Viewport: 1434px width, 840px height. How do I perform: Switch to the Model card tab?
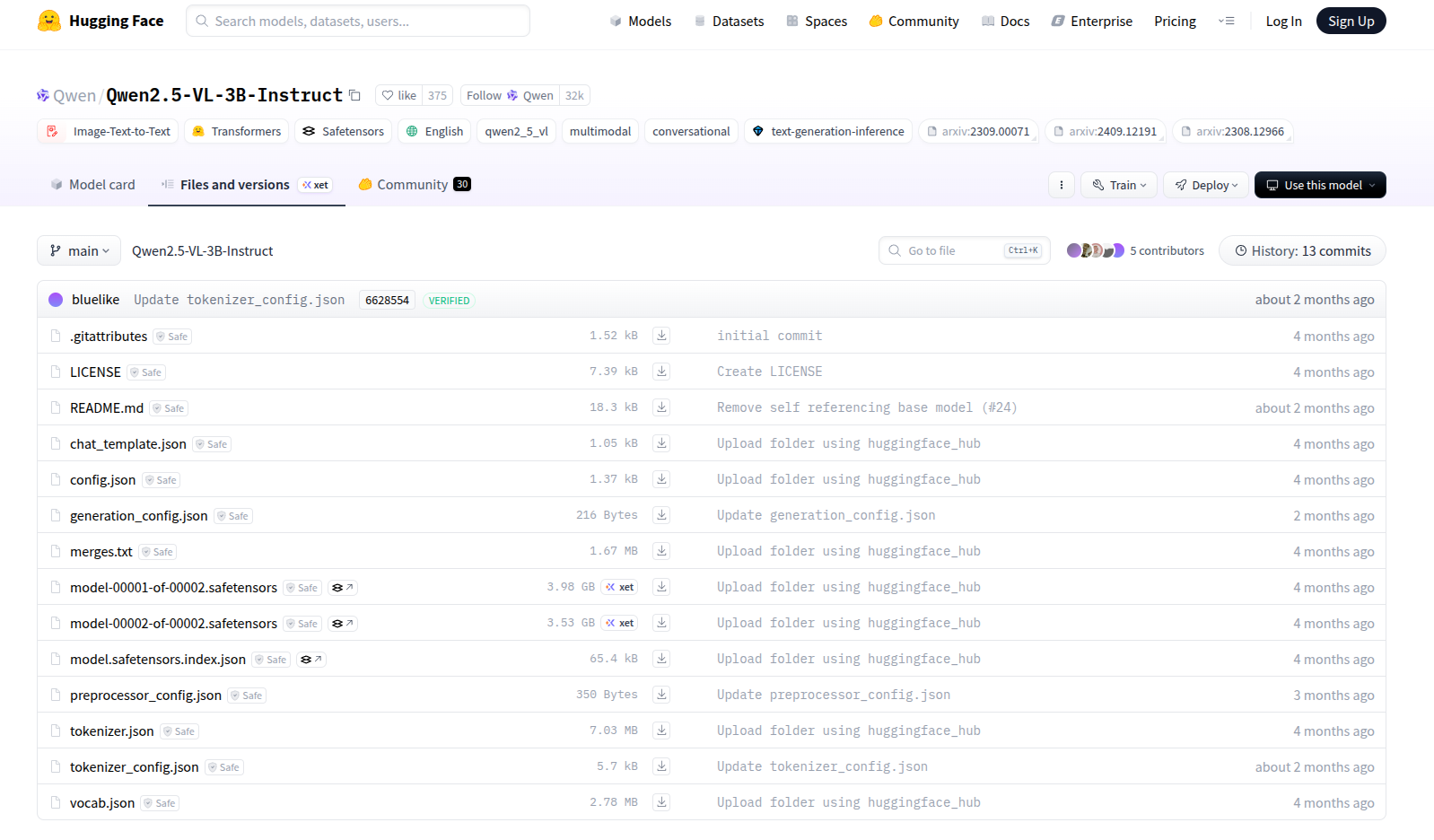pos(93,185)
